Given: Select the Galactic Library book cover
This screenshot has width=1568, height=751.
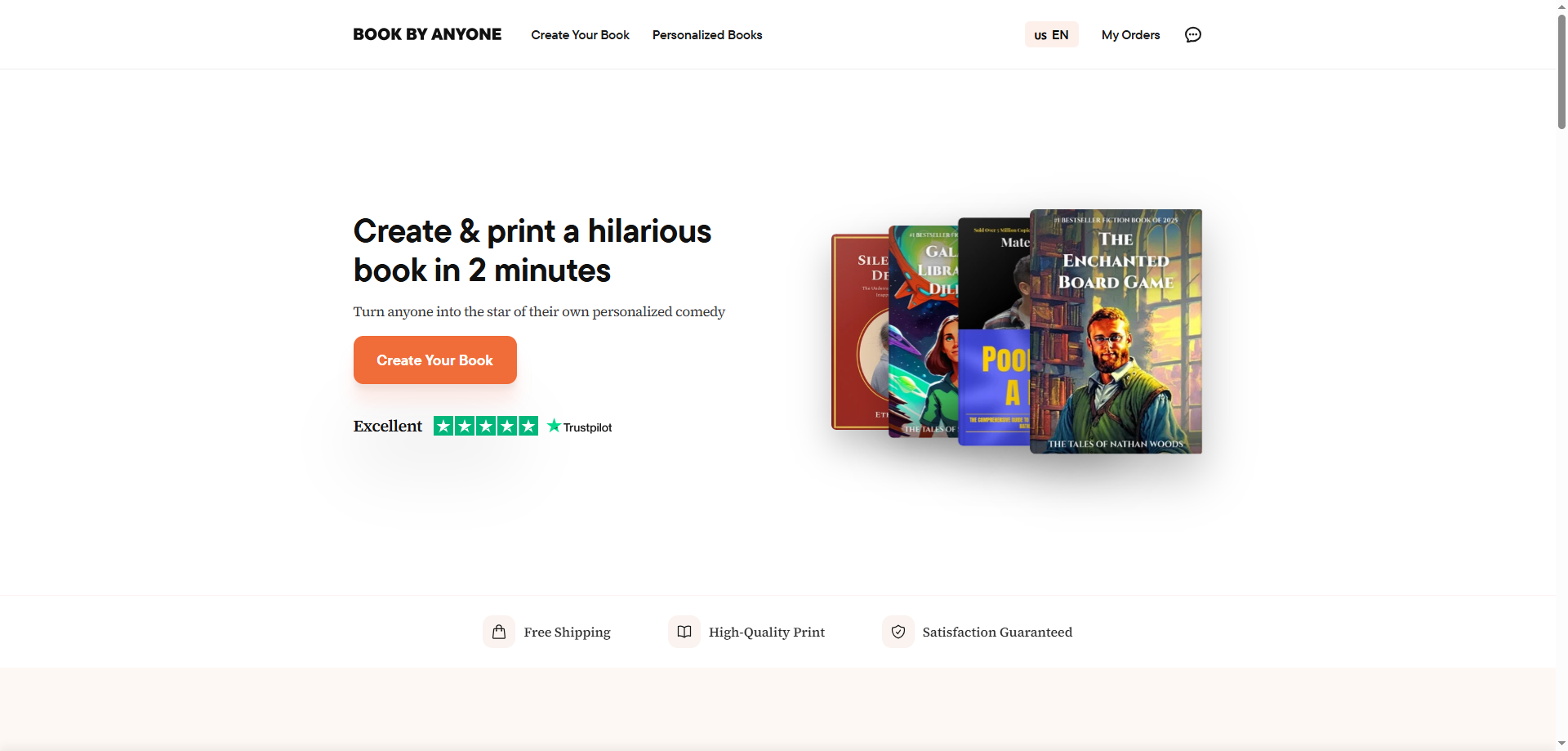Looking at the screenshot, I should point(923,332).
